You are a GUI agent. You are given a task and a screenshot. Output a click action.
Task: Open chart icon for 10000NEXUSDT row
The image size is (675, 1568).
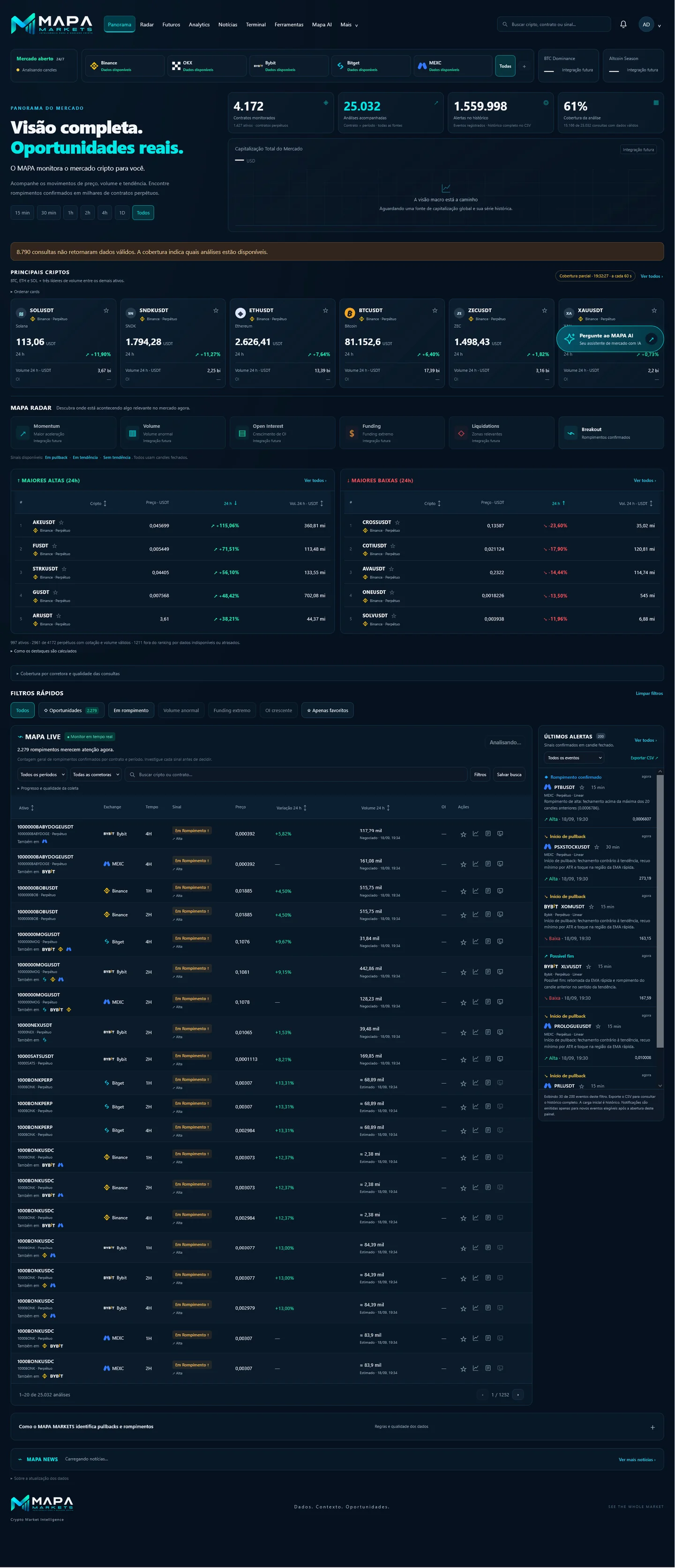(475, 1033)
